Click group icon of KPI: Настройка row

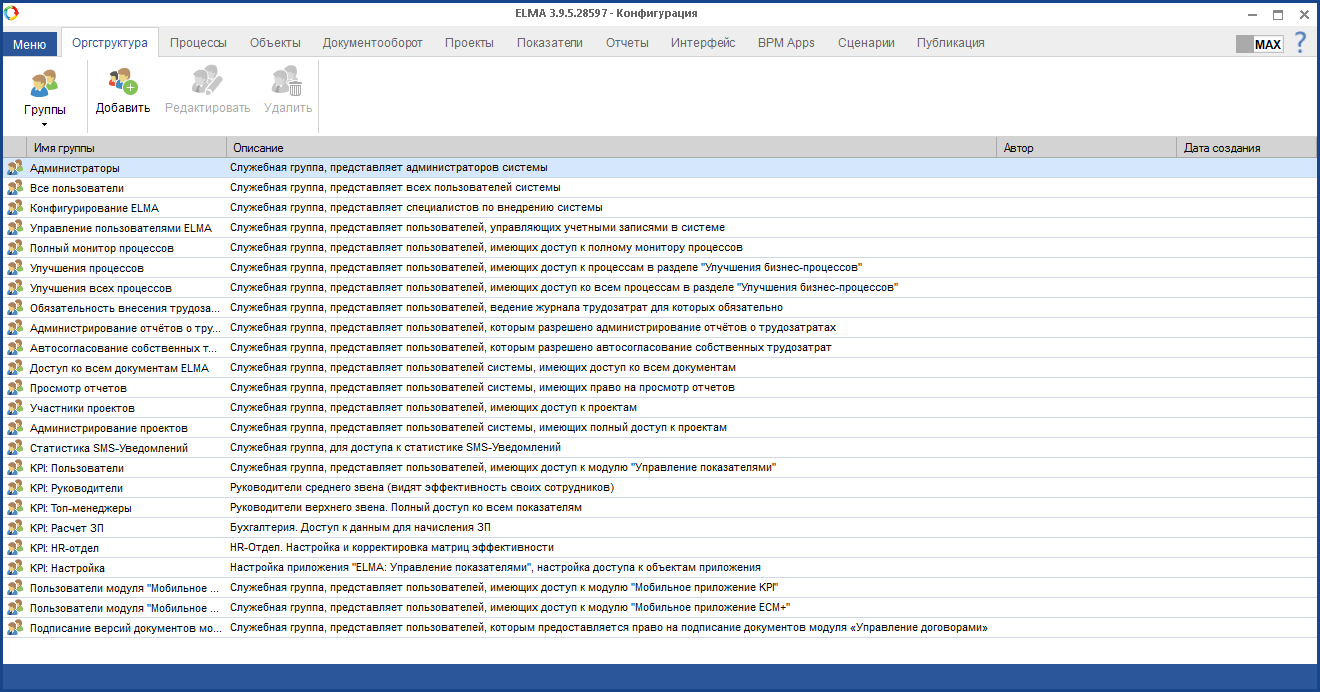coord(15,568)
